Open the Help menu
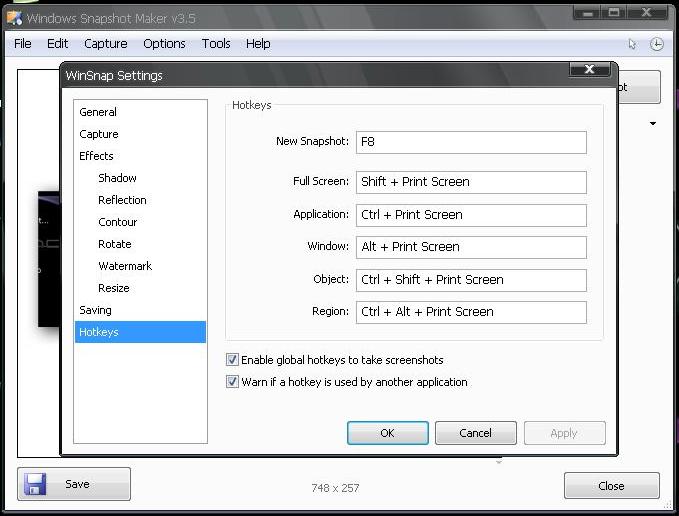Viewport: 679px width, 516px height. point(258,44)
